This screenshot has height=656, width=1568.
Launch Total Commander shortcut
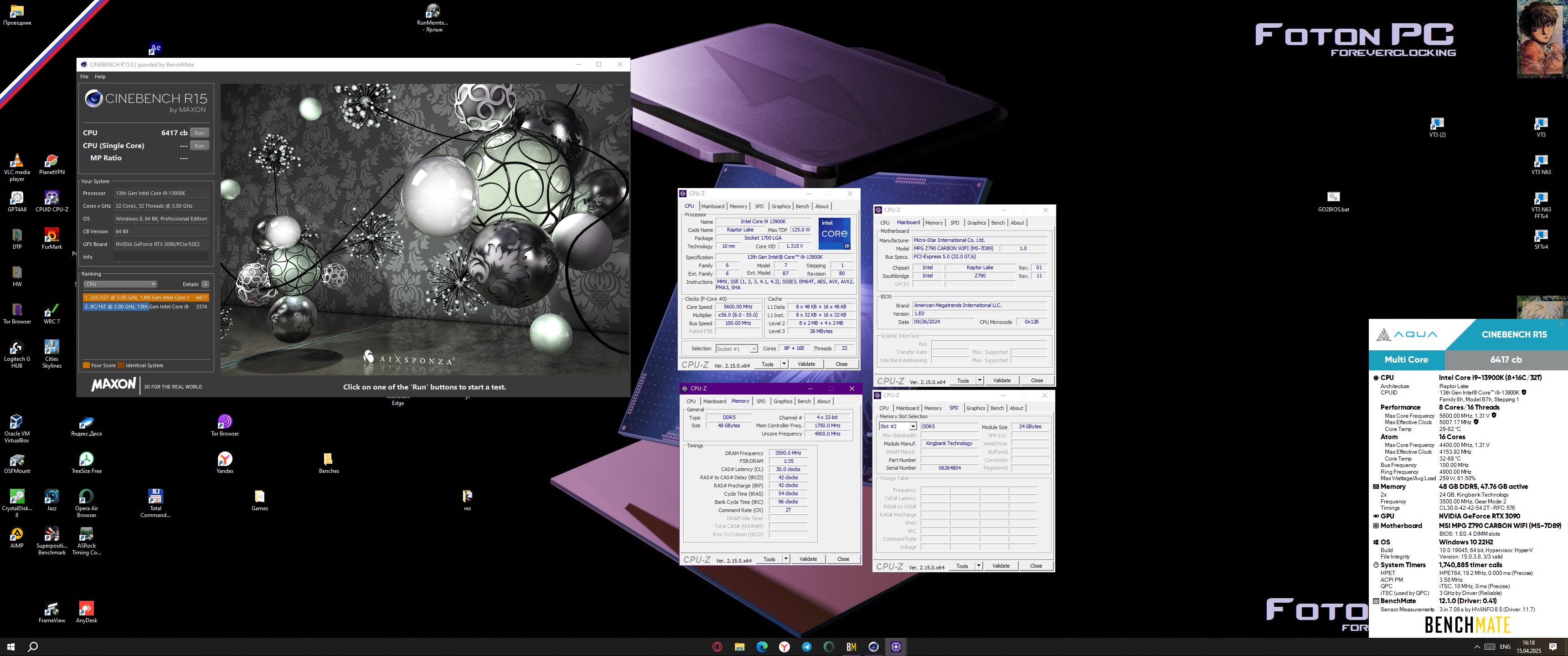click(155, 502)
